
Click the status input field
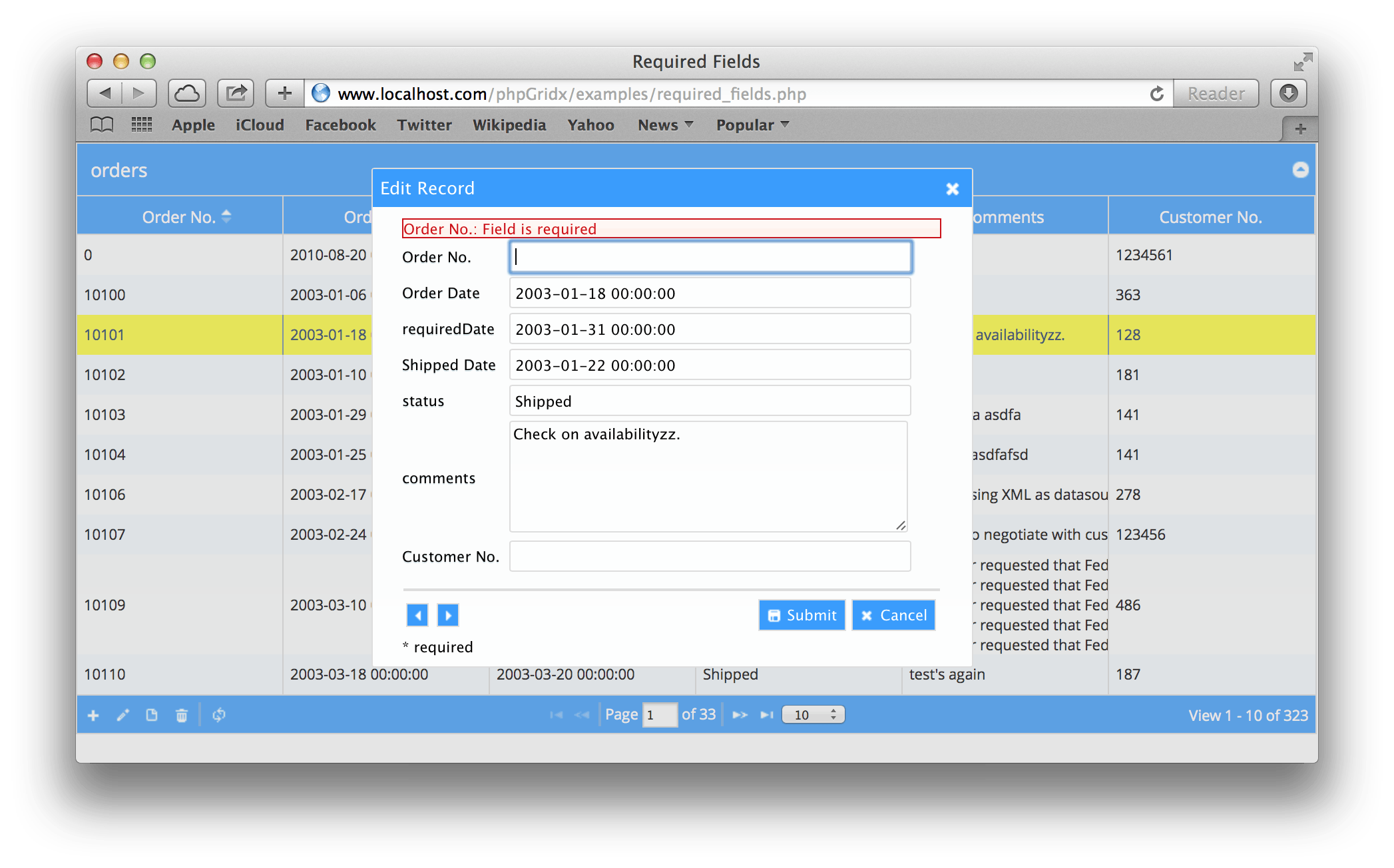click(710, 401)
